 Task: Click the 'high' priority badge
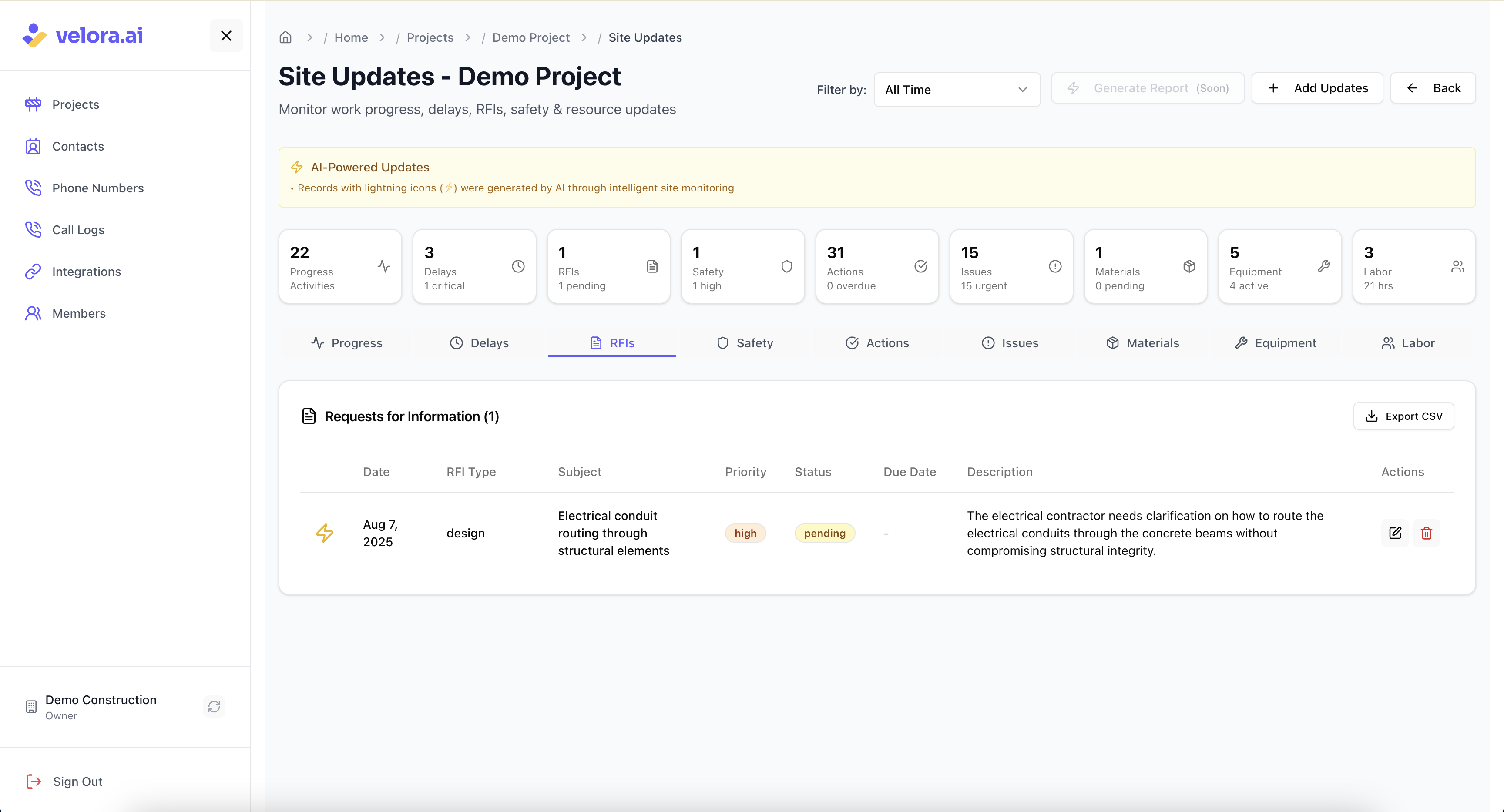pyautogui.click(x=745, y=533)
